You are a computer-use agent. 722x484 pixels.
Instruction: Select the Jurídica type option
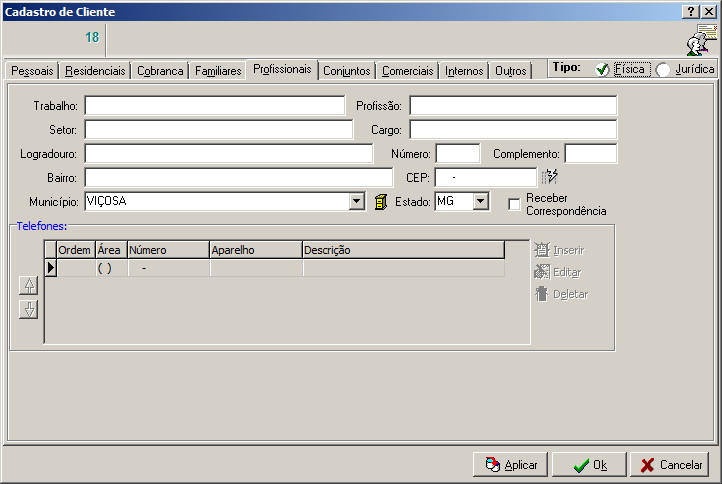point(662,70)
